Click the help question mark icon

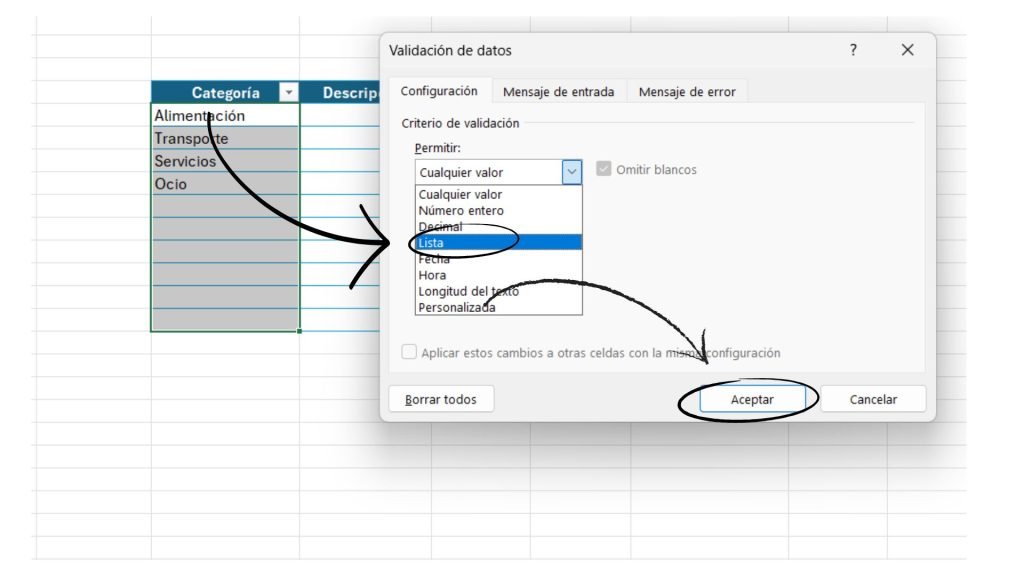tap(853, 50)
